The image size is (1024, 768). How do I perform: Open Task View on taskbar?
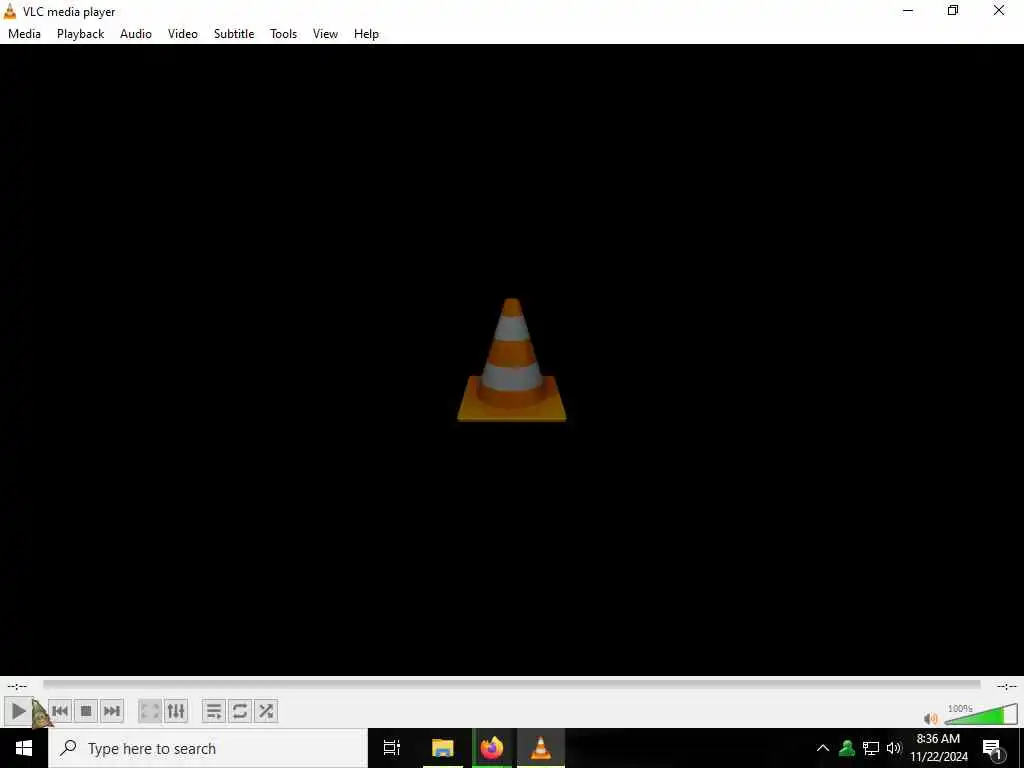tap(392, 748)
